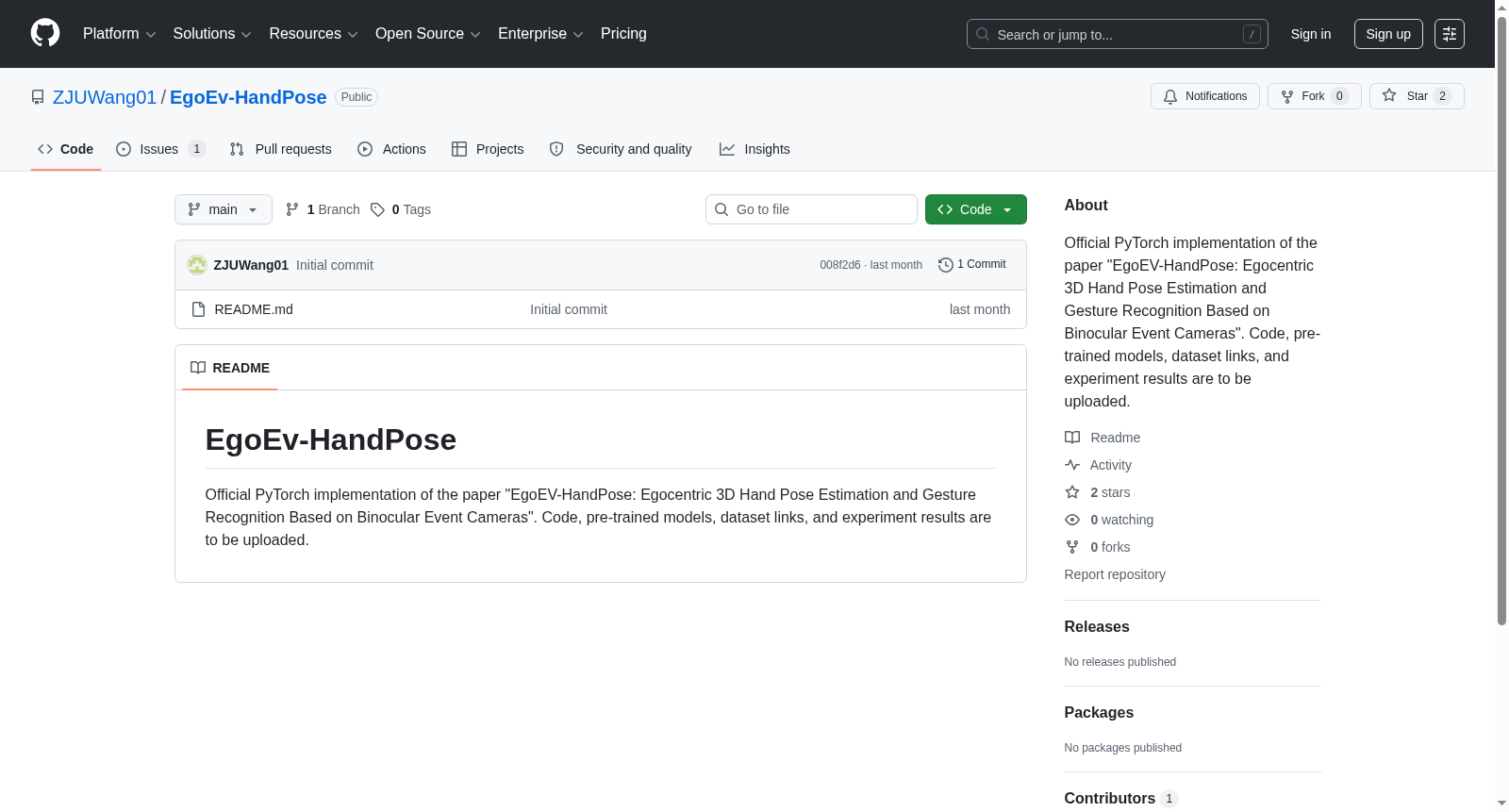Image resolution: width=1509 pixels, height=812 pixels.
Task: Click the ZJUWang01 author name in commit row
Action: (251, 265)
